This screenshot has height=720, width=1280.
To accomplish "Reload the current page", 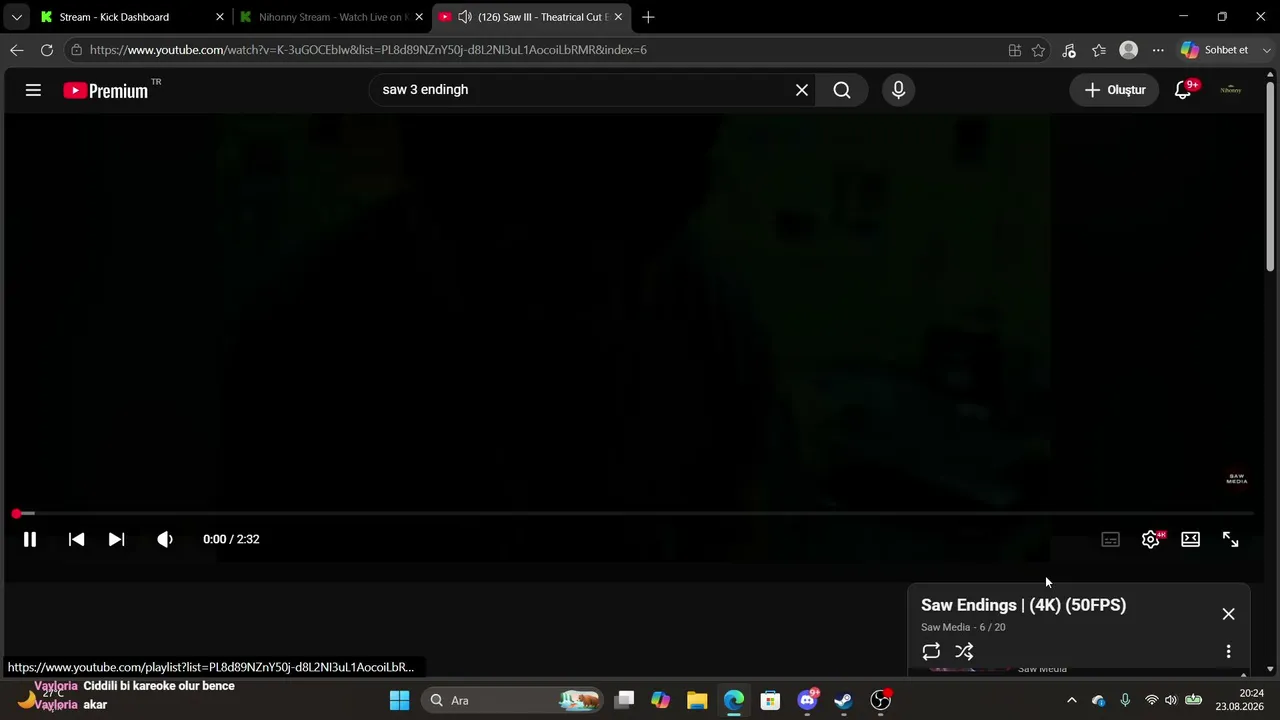I will 47,50.
